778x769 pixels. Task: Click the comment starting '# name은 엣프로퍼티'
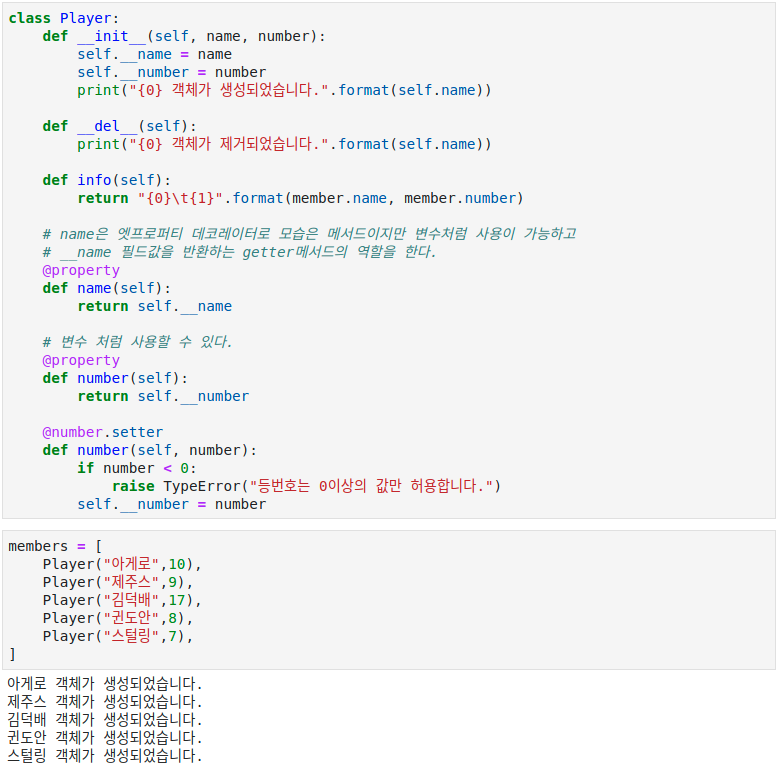coord(310,234)
